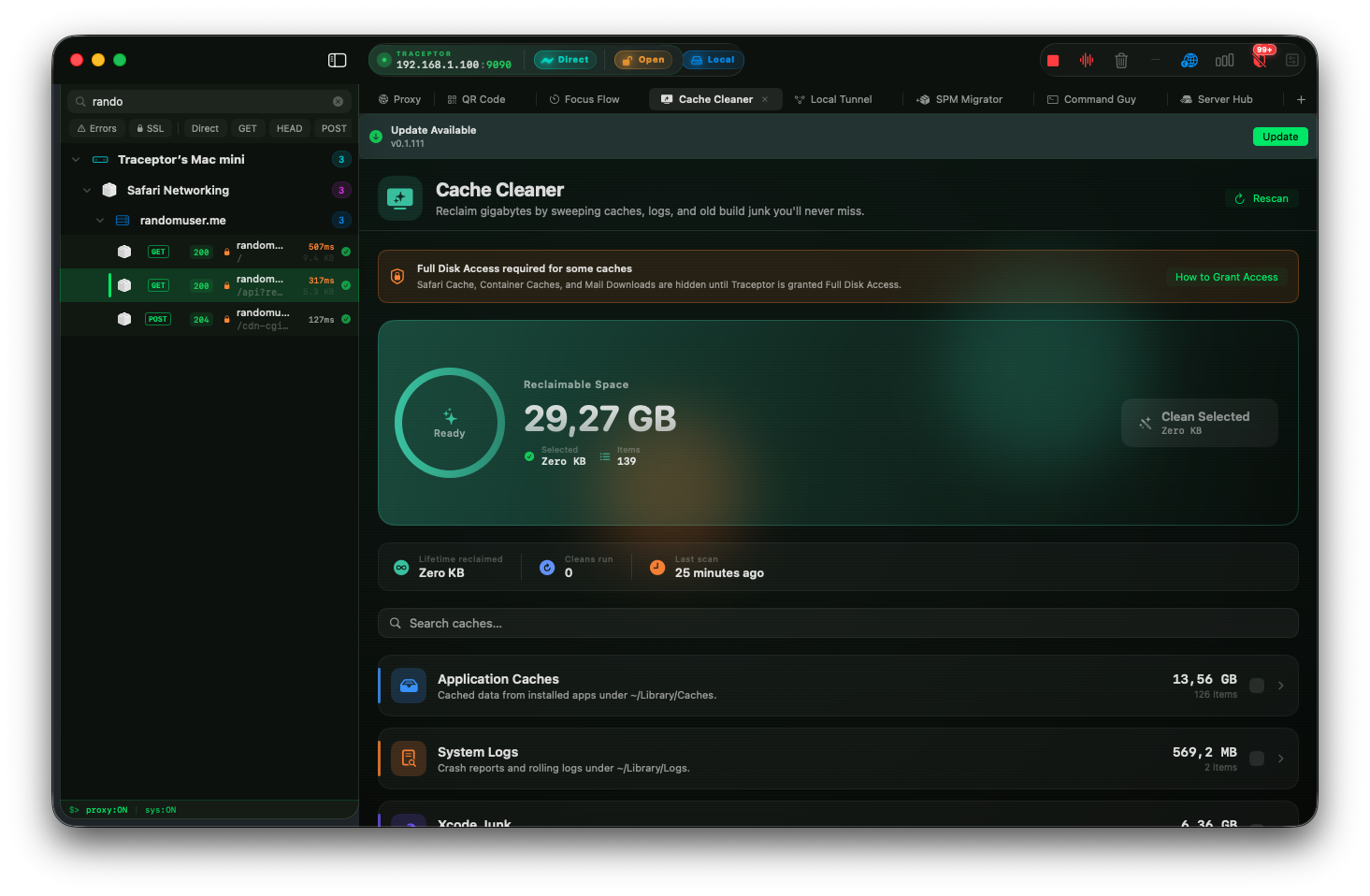Viewport: 1370px width, 896px height.
Task: Collapse the Safari Networking tree node
Action: click(87, 190)
